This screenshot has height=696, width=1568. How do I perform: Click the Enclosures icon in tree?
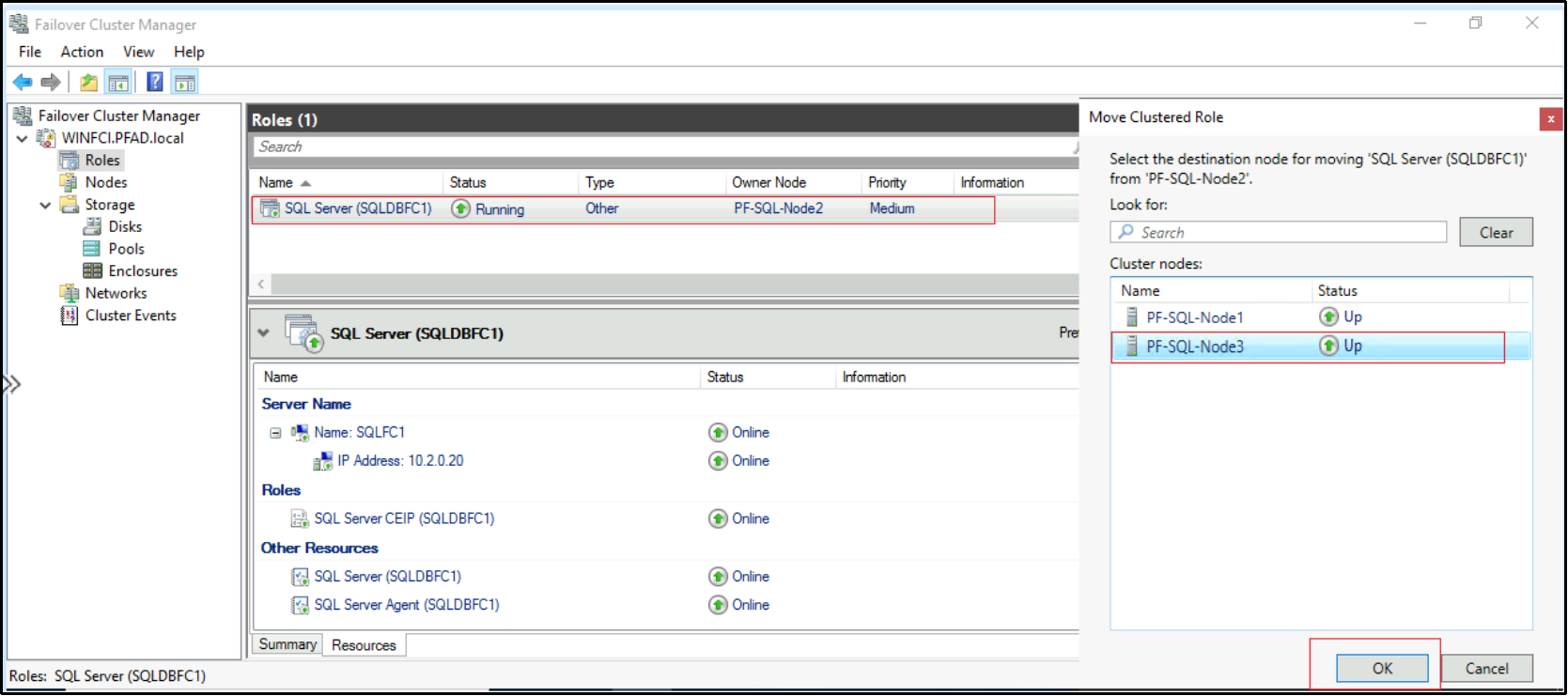(x=92, y=271)
